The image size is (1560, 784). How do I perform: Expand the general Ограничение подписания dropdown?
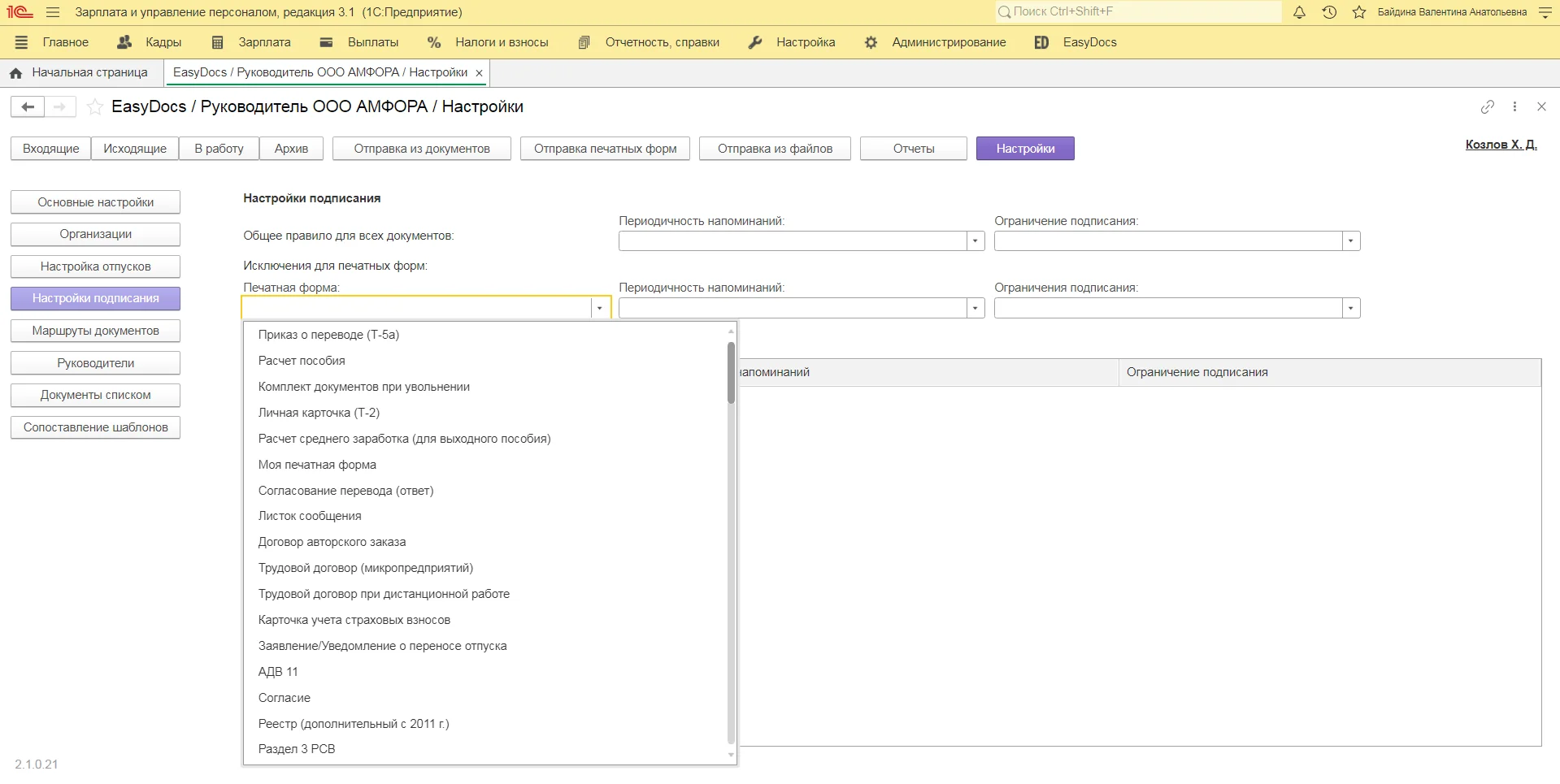1350,241
